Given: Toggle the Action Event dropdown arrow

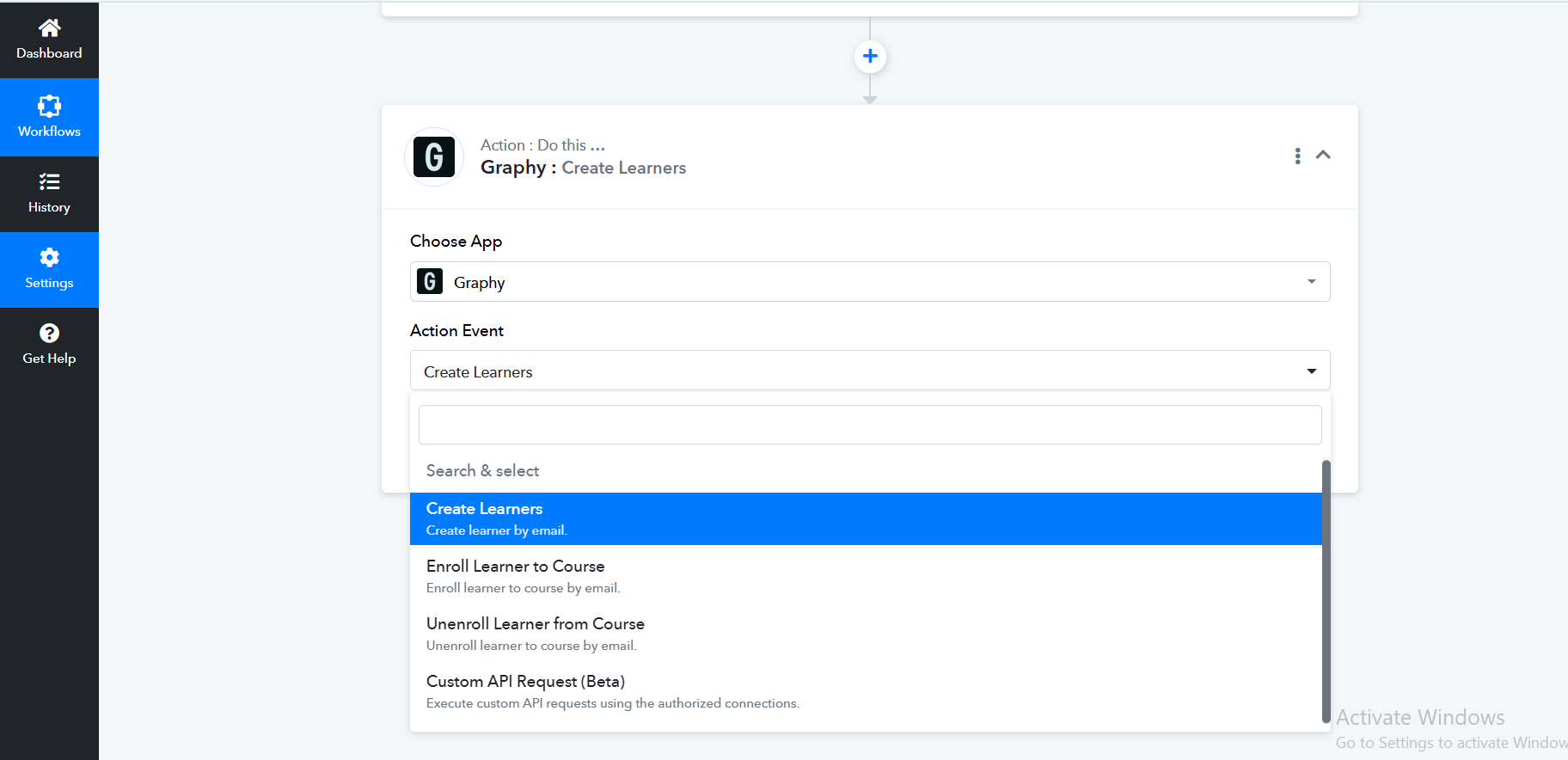Looking at the screenshot, I should click(1311, 371).
